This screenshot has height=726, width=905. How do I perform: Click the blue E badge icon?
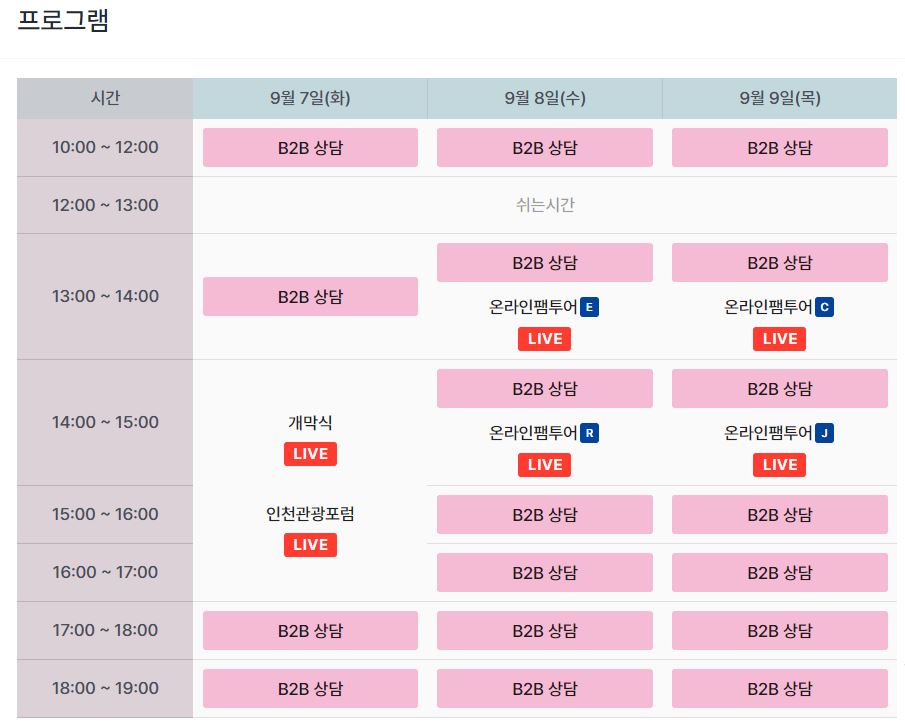(589, 307)
